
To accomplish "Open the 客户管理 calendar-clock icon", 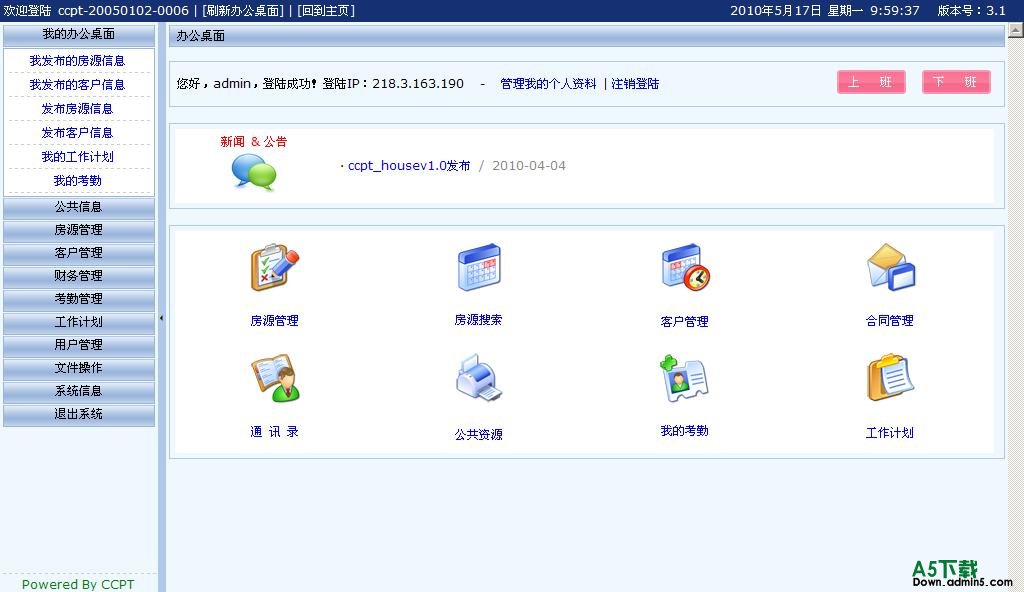I will point(685,267).
